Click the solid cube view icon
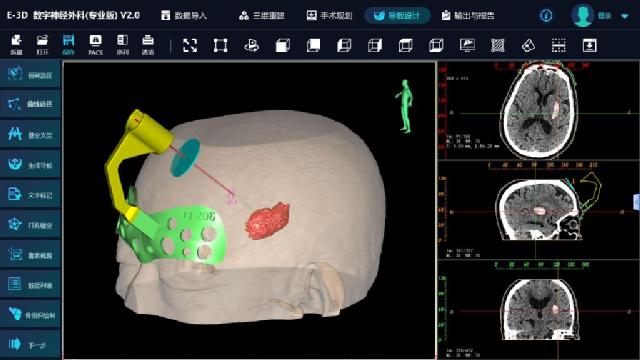The height and width of the screenshot is (360, 640). pos(282,45)
